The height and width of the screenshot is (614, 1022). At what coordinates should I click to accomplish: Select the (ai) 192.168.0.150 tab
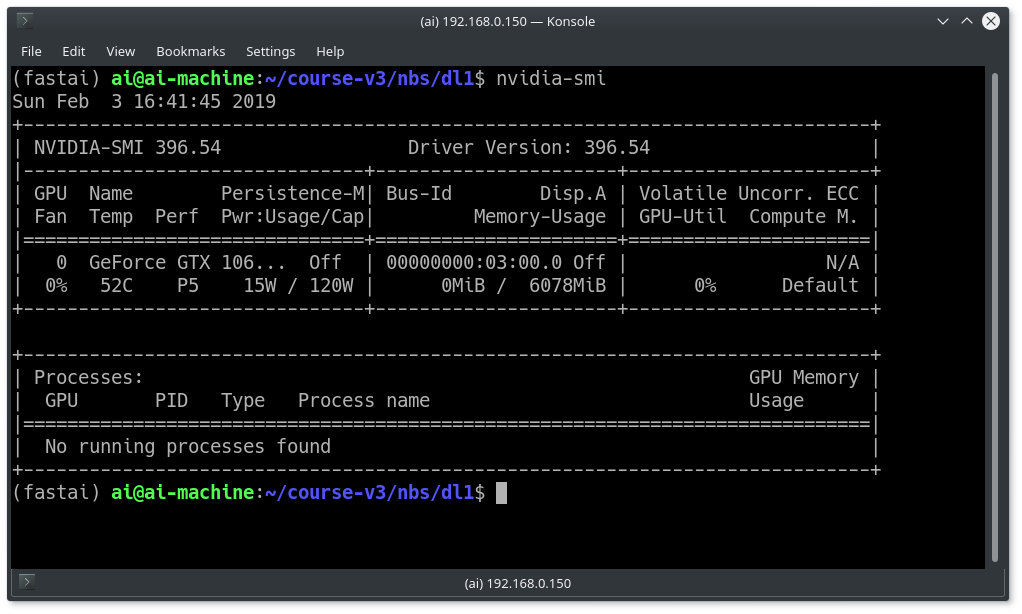point(518,583)
